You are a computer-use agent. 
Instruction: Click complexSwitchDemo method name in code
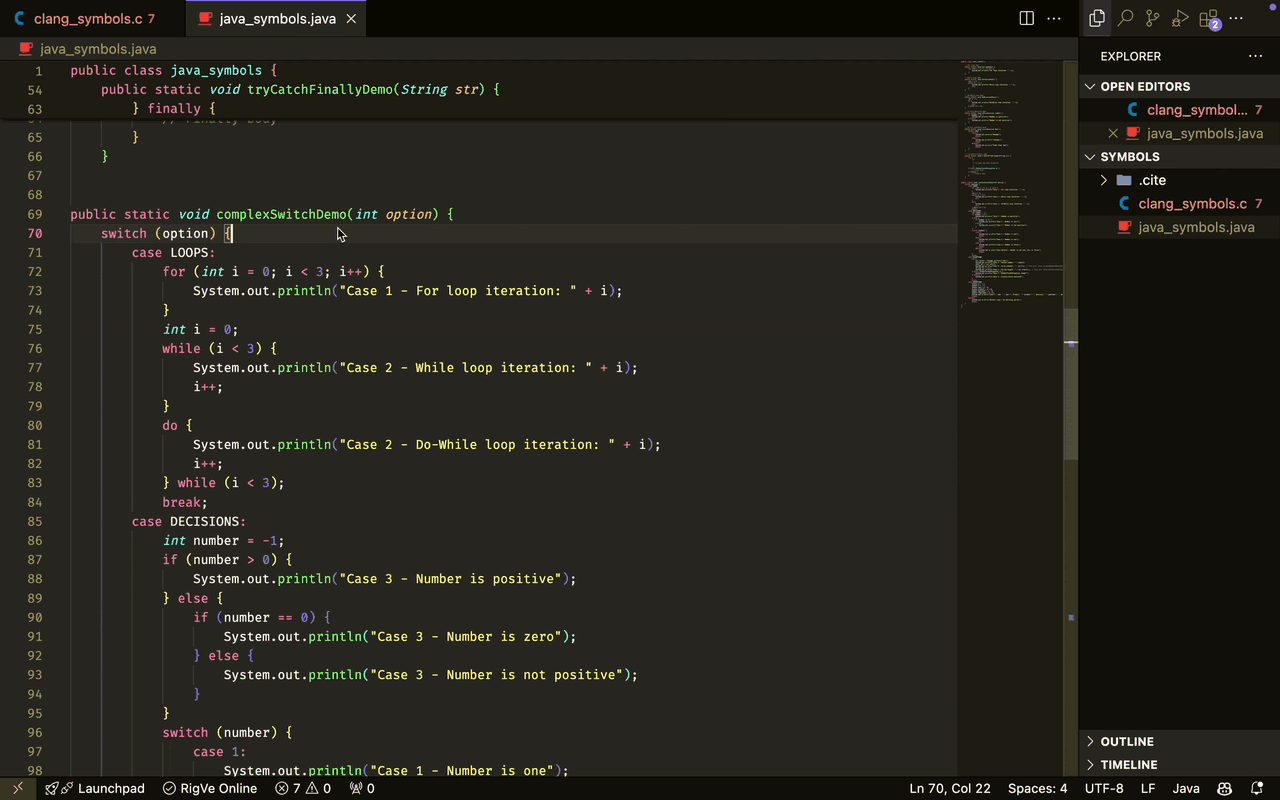coord(281,214)
